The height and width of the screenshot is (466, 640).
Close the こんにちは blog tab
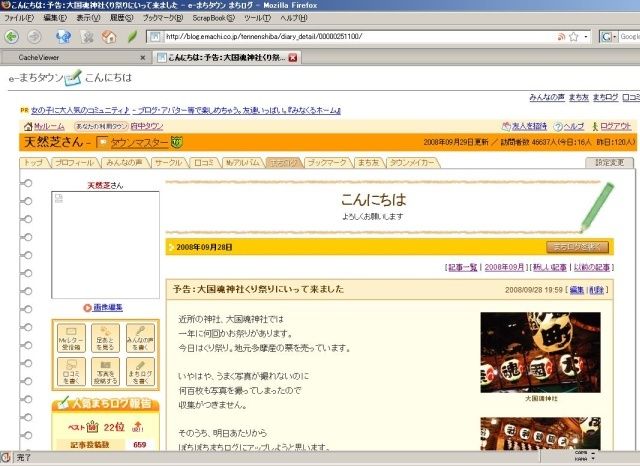coord(292,58)
